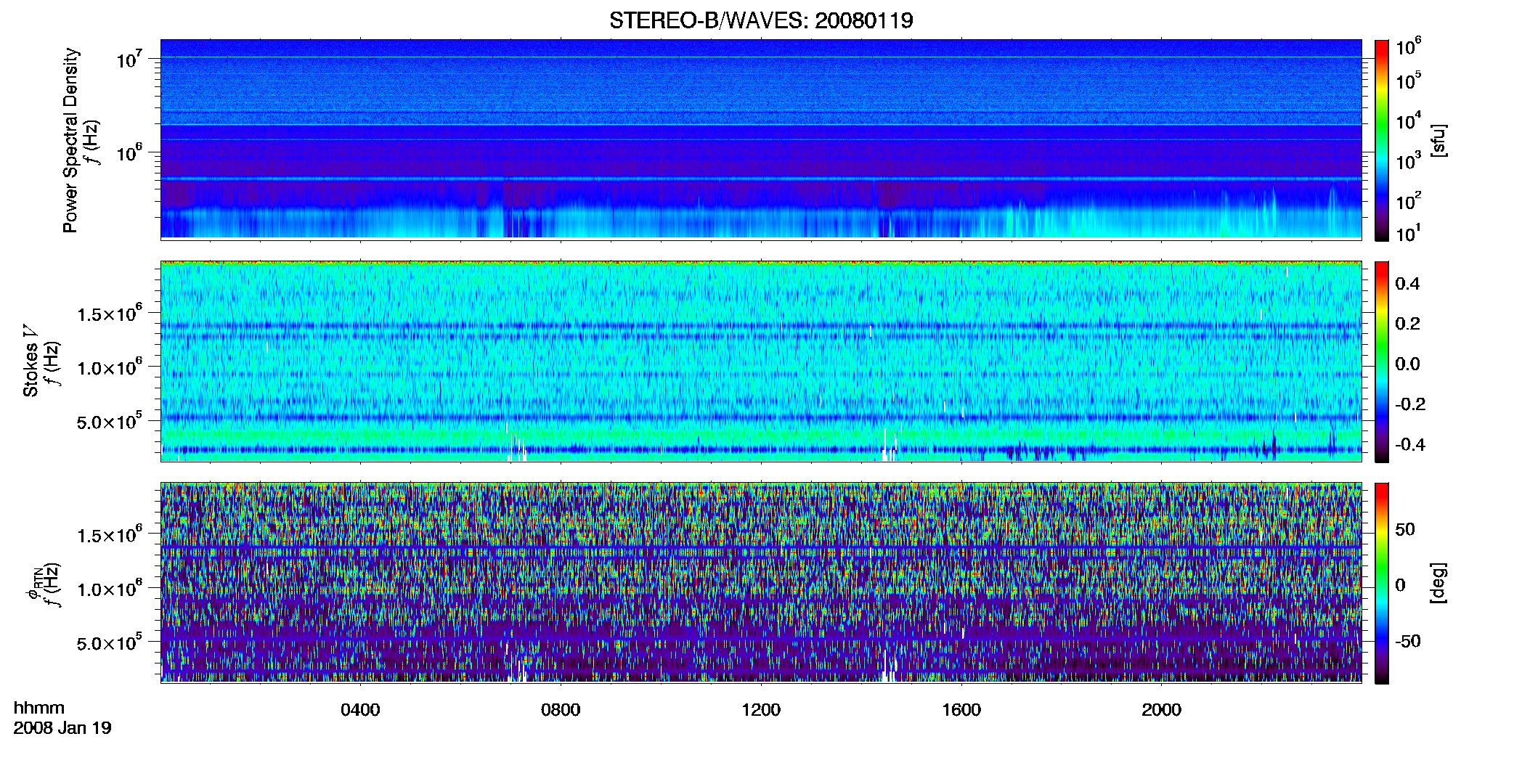Click the 2000 time tick label
The width and height of the screenshot is (1522, 784).
[x=1161, y=710]
